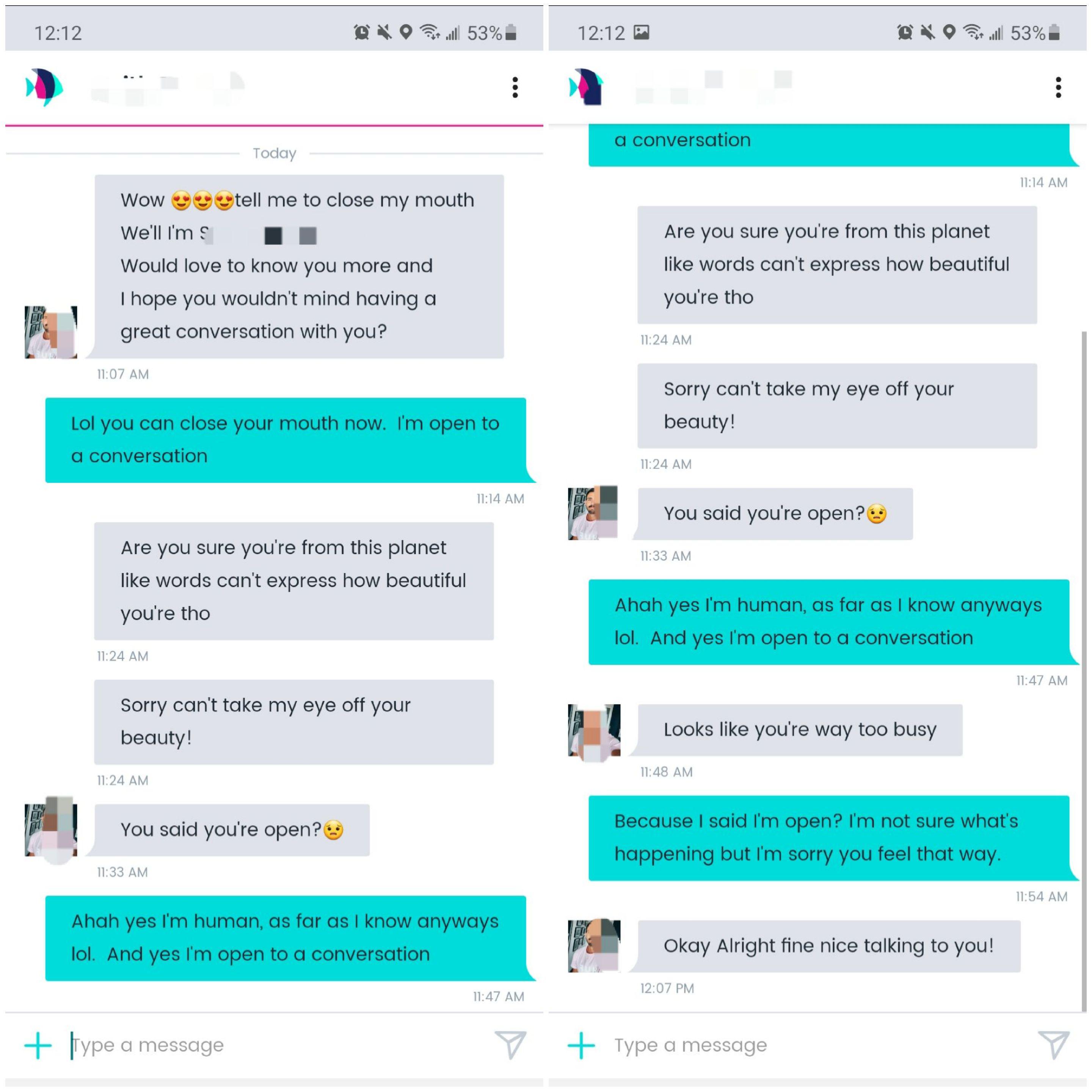Tap the fish logo in left chat header

click(44, 87)
